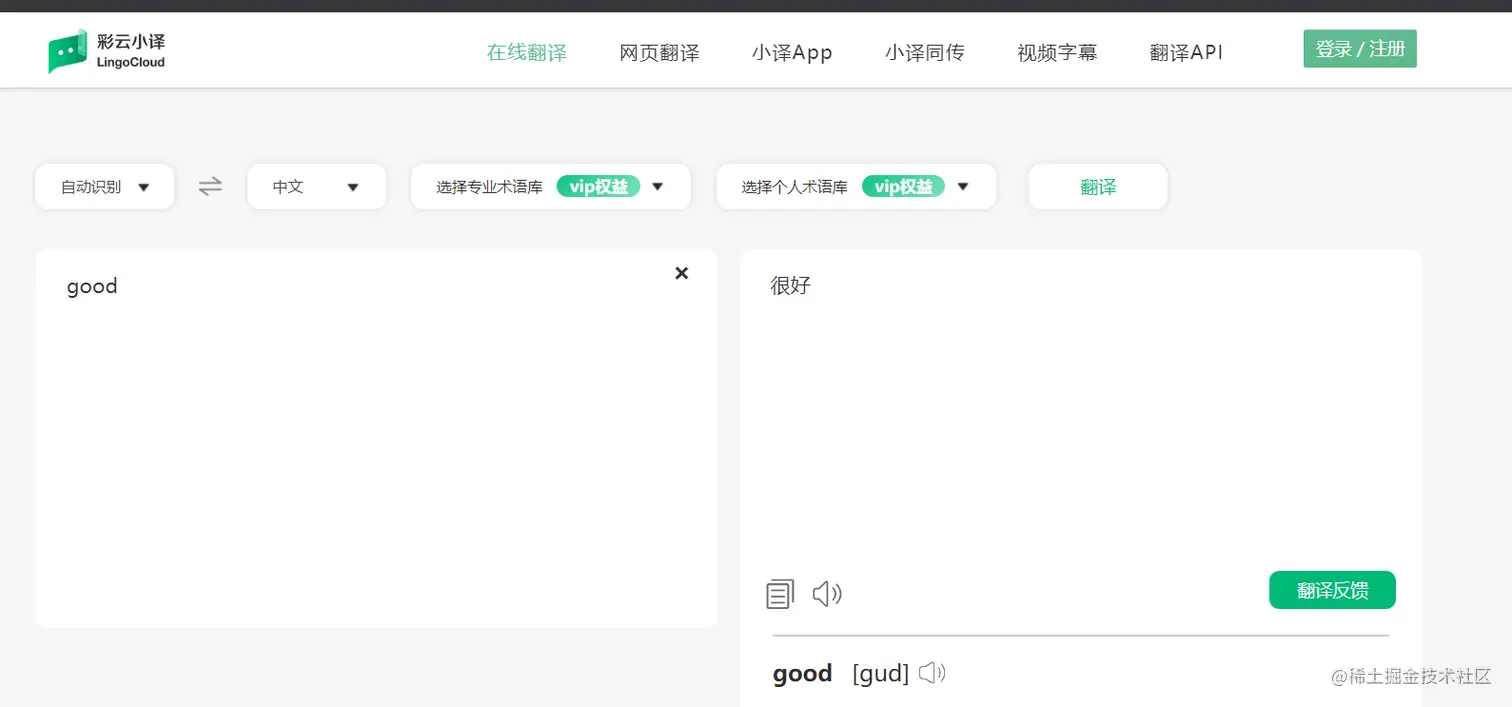
Task: Swap source and target languages
Action: point(210,186)
